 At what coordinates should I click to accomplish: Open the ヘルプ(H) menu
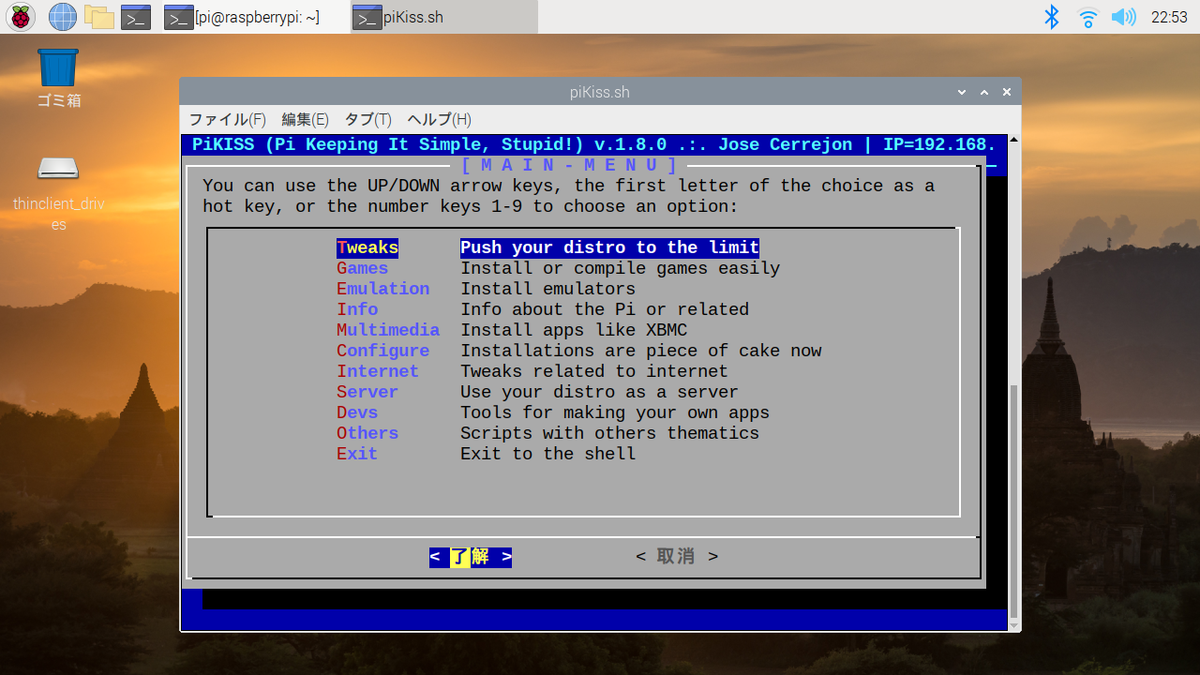(439, 119)
